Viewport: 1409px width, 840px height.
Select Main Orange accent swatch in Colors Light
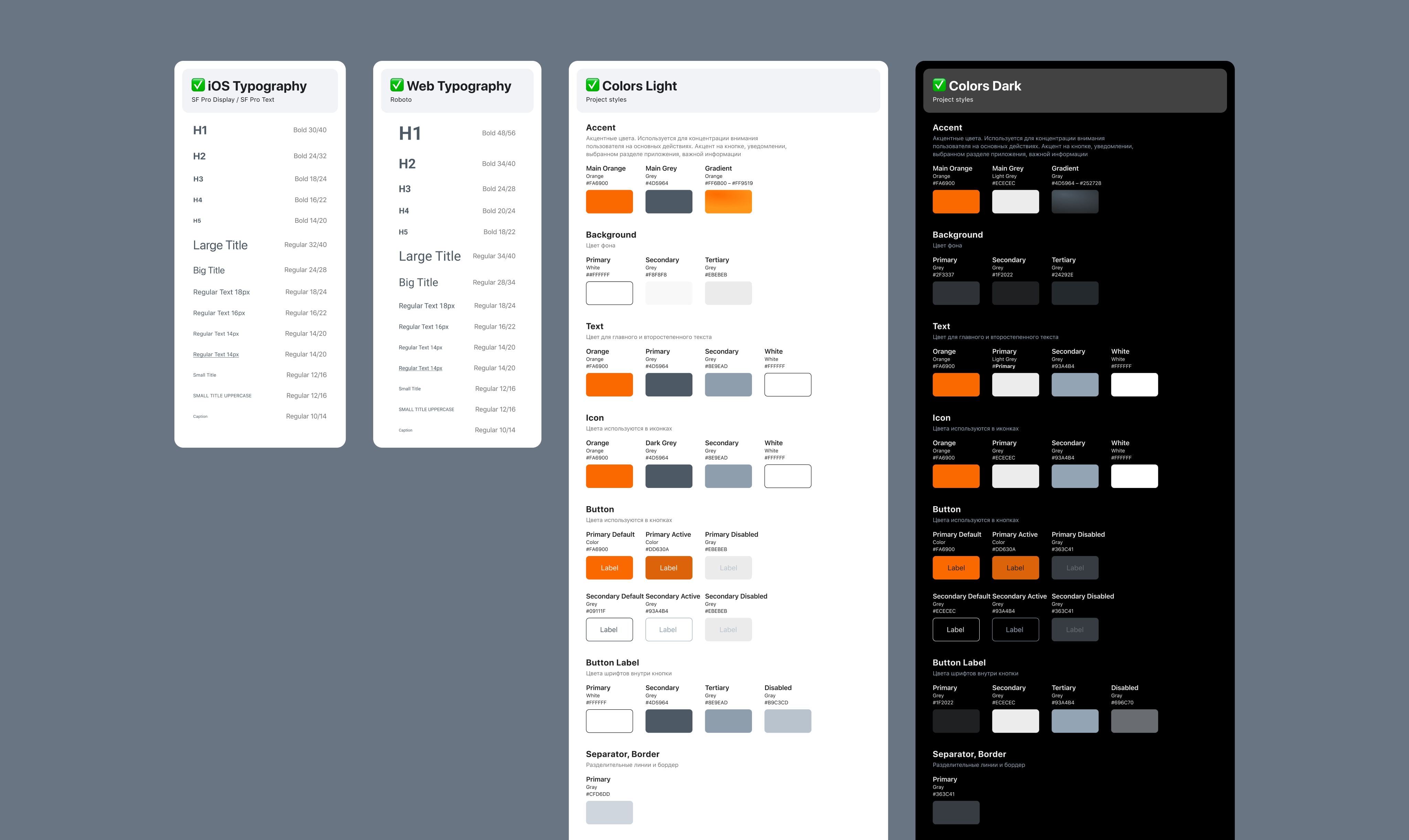point(609,201)
